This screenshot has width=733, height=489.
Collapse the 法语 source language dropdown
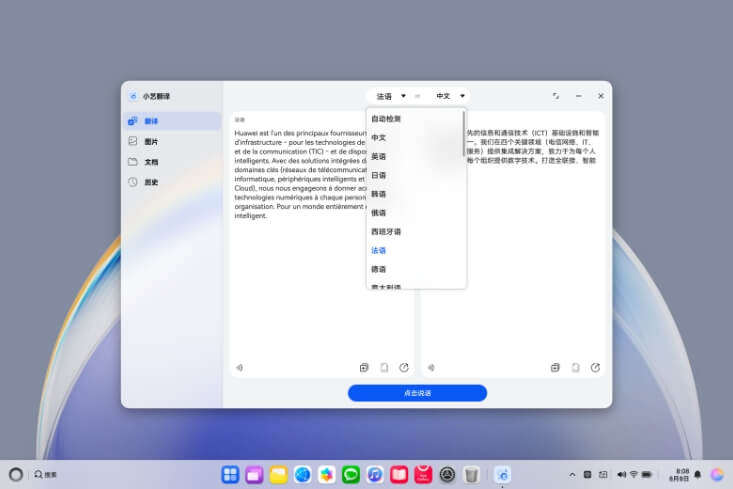pos(390,96)
